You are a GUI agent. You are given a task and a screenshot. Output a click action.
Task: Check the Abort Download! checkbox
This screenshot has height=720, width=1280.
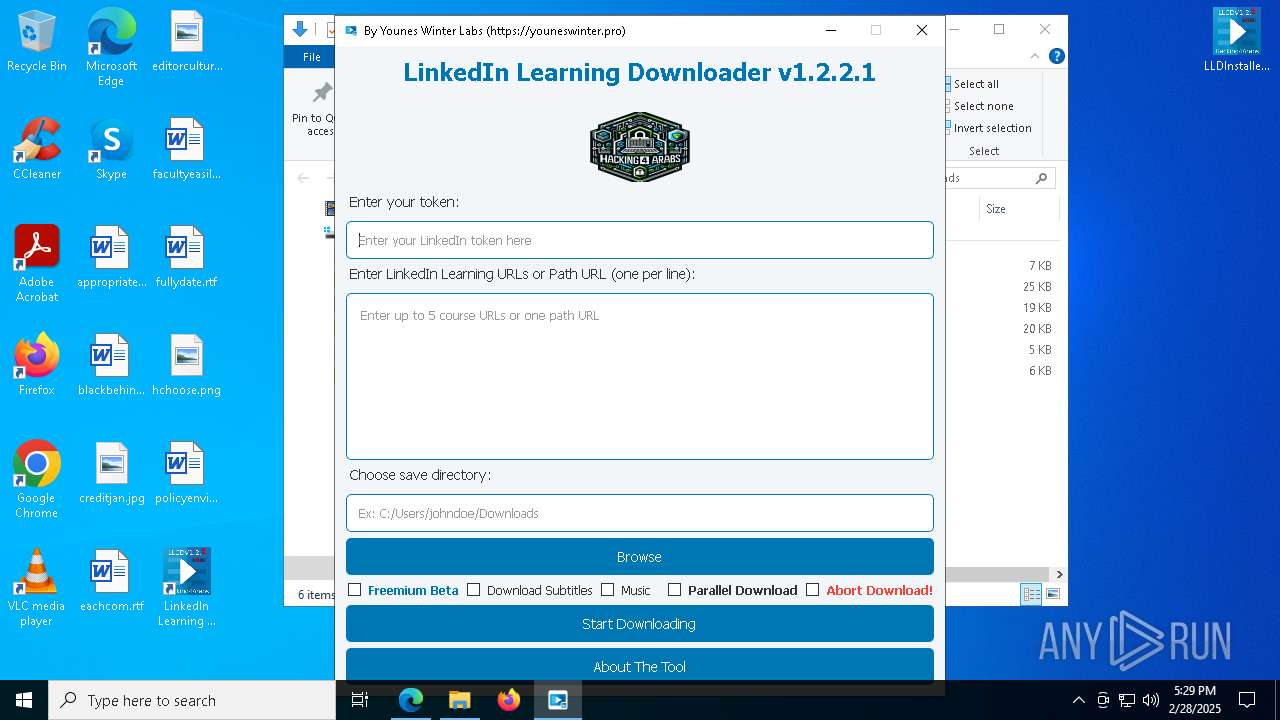pyautogui.click(x=813, y=590)
